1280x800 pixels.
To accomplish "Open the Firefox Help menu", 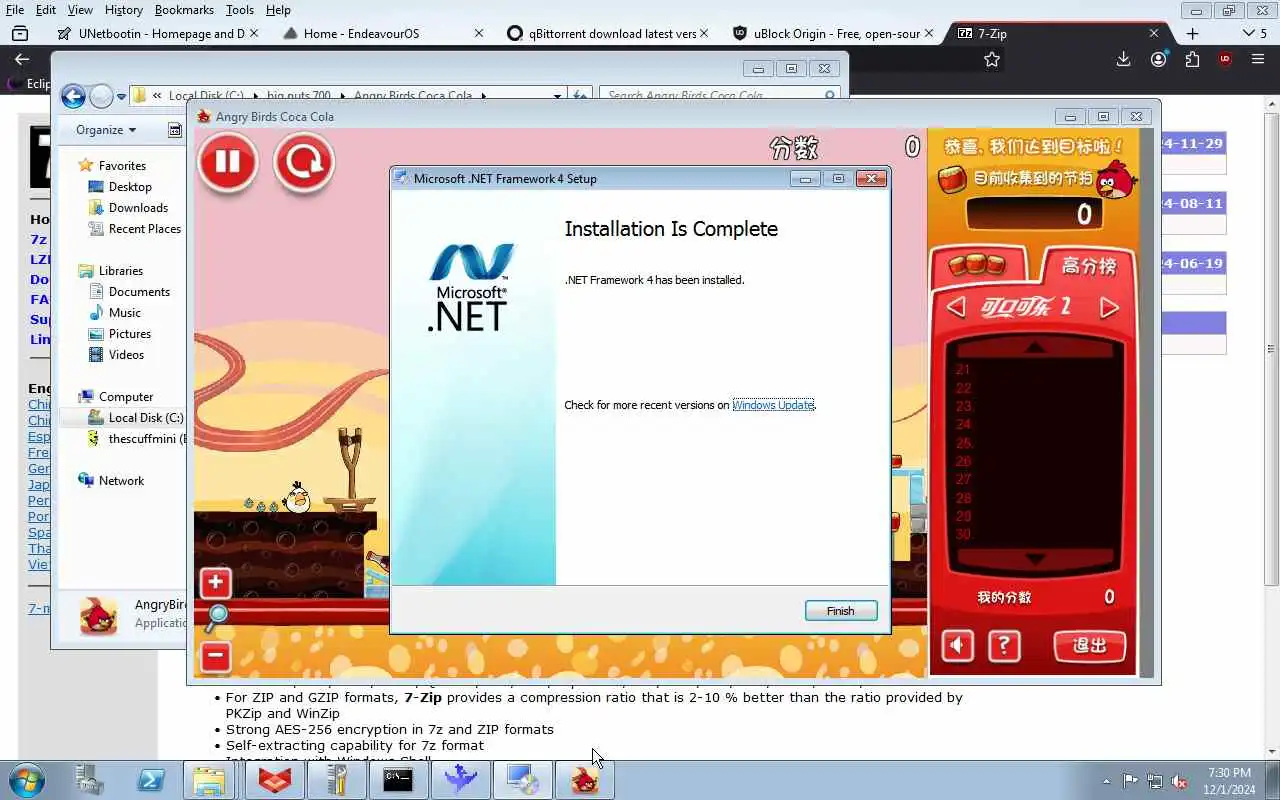I will pos(278,10).
